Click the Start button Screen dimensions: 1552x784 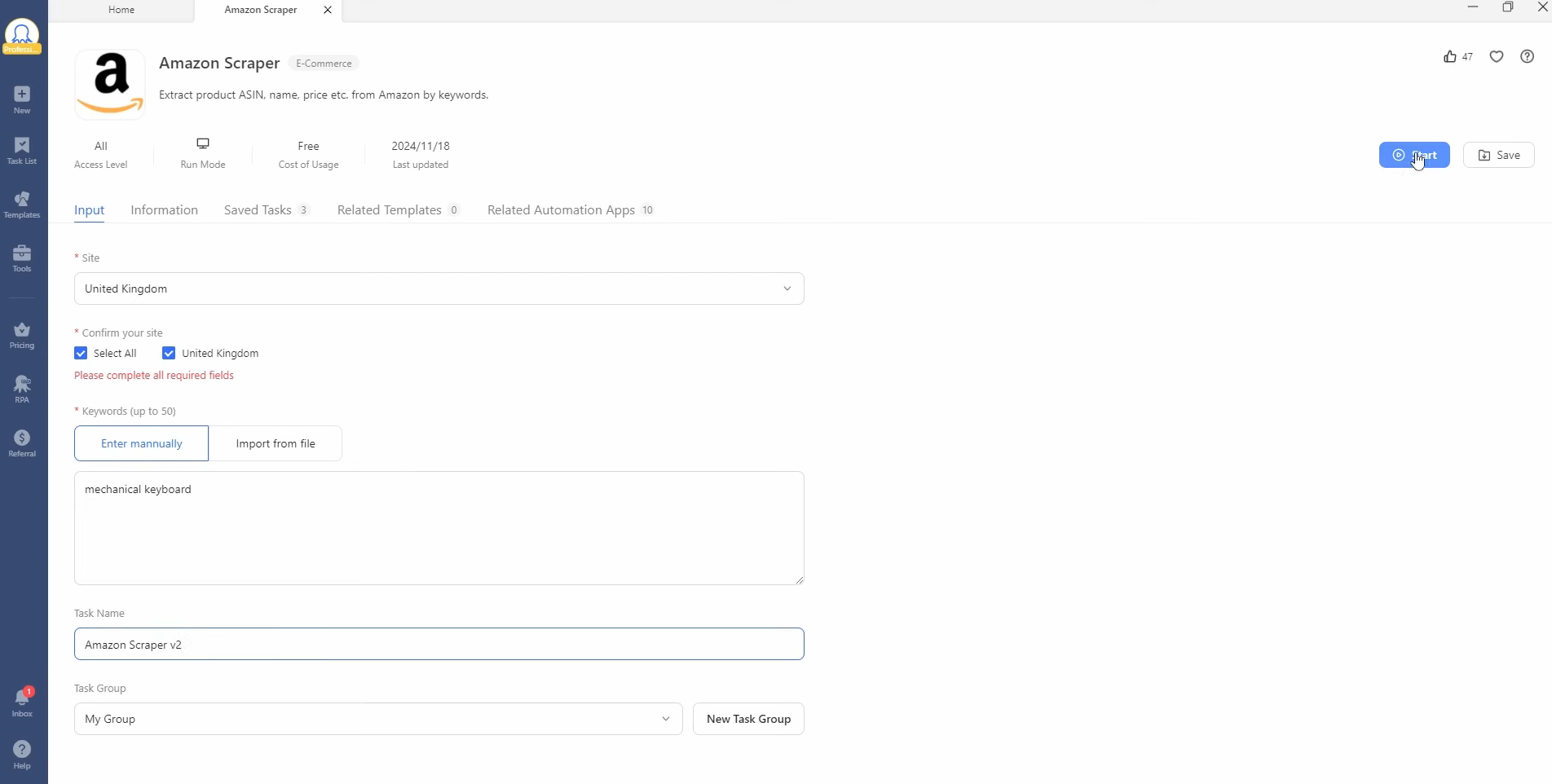[x=1414, y=155]
